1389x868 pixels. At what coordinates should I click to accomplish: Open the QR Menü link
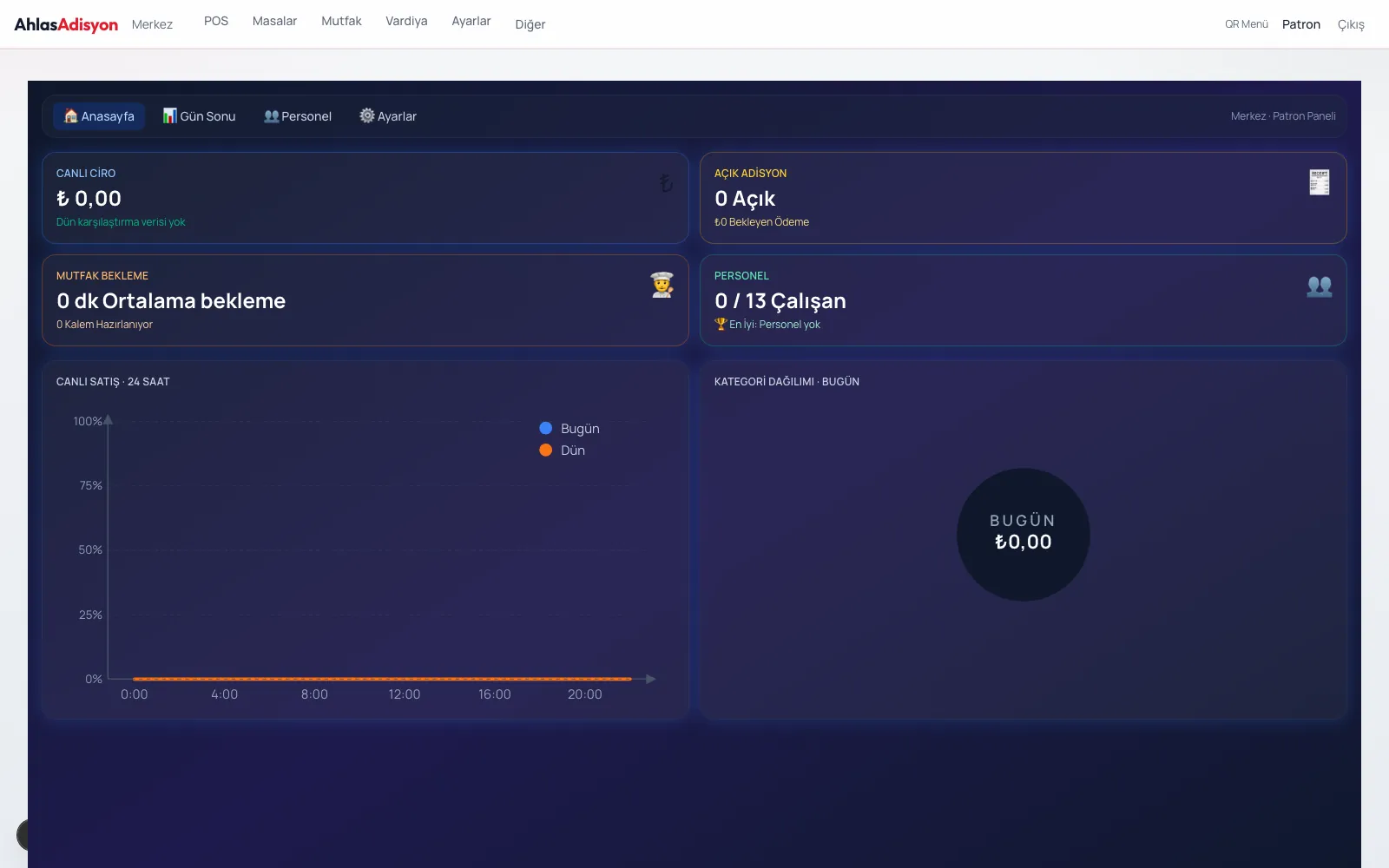1247,24
